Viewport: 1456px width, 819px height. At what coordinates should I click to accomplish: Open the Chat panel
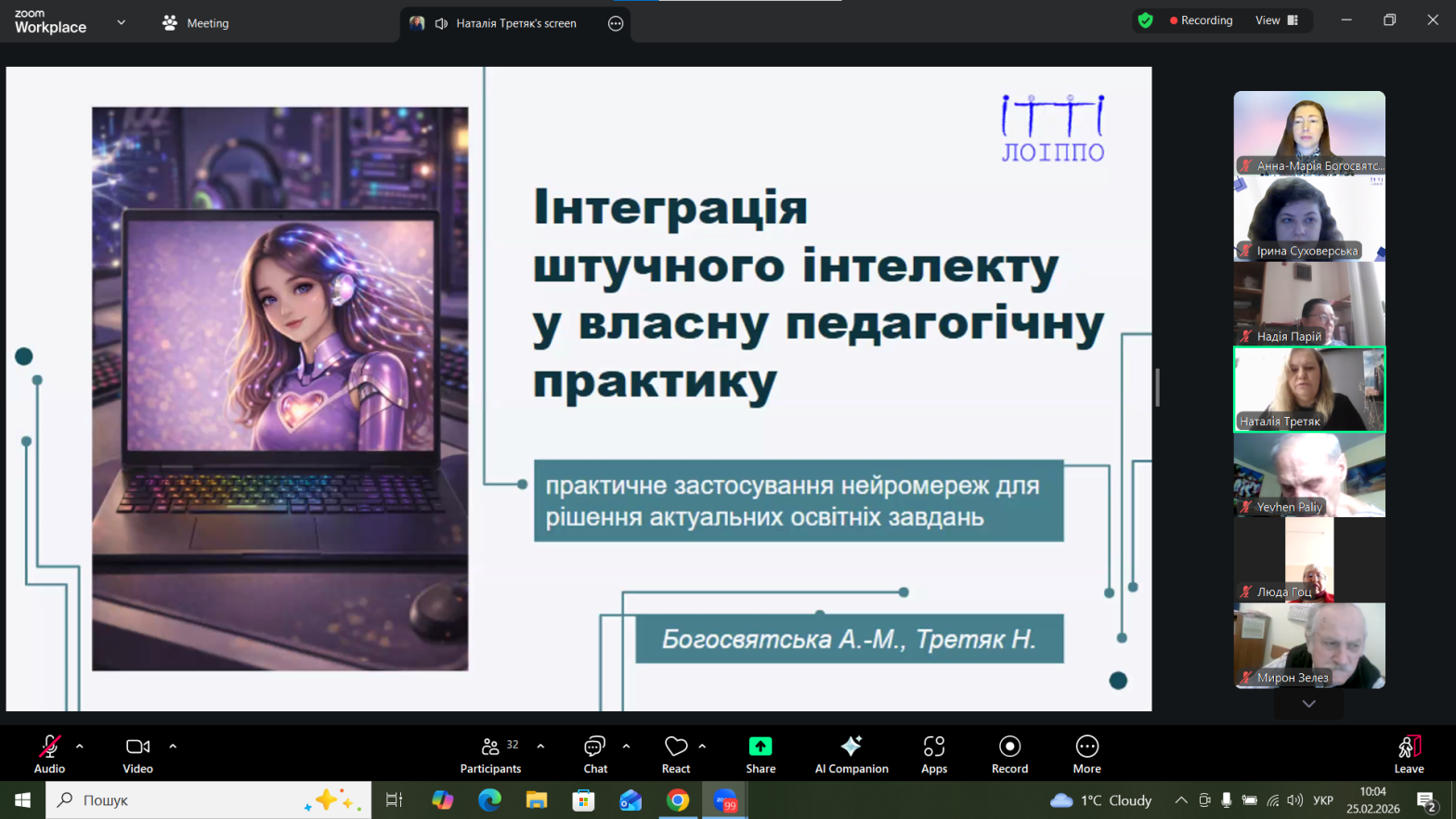pyautogui.click(x=594, y=753)
